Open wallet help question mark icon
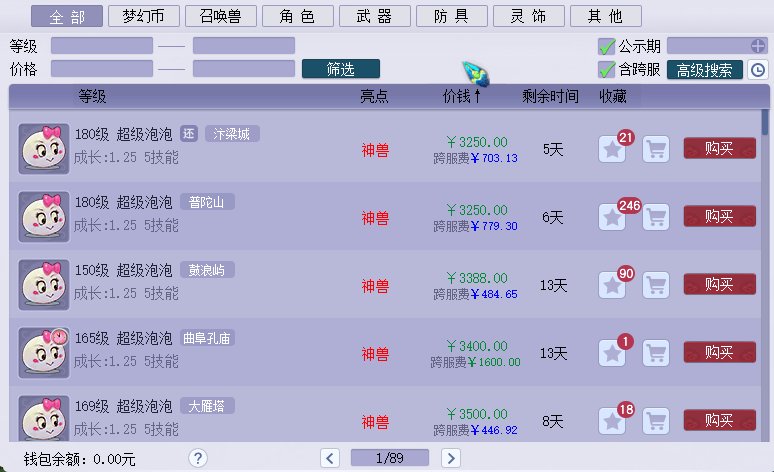This screenshot has width=774, height=472. (198, 458)
